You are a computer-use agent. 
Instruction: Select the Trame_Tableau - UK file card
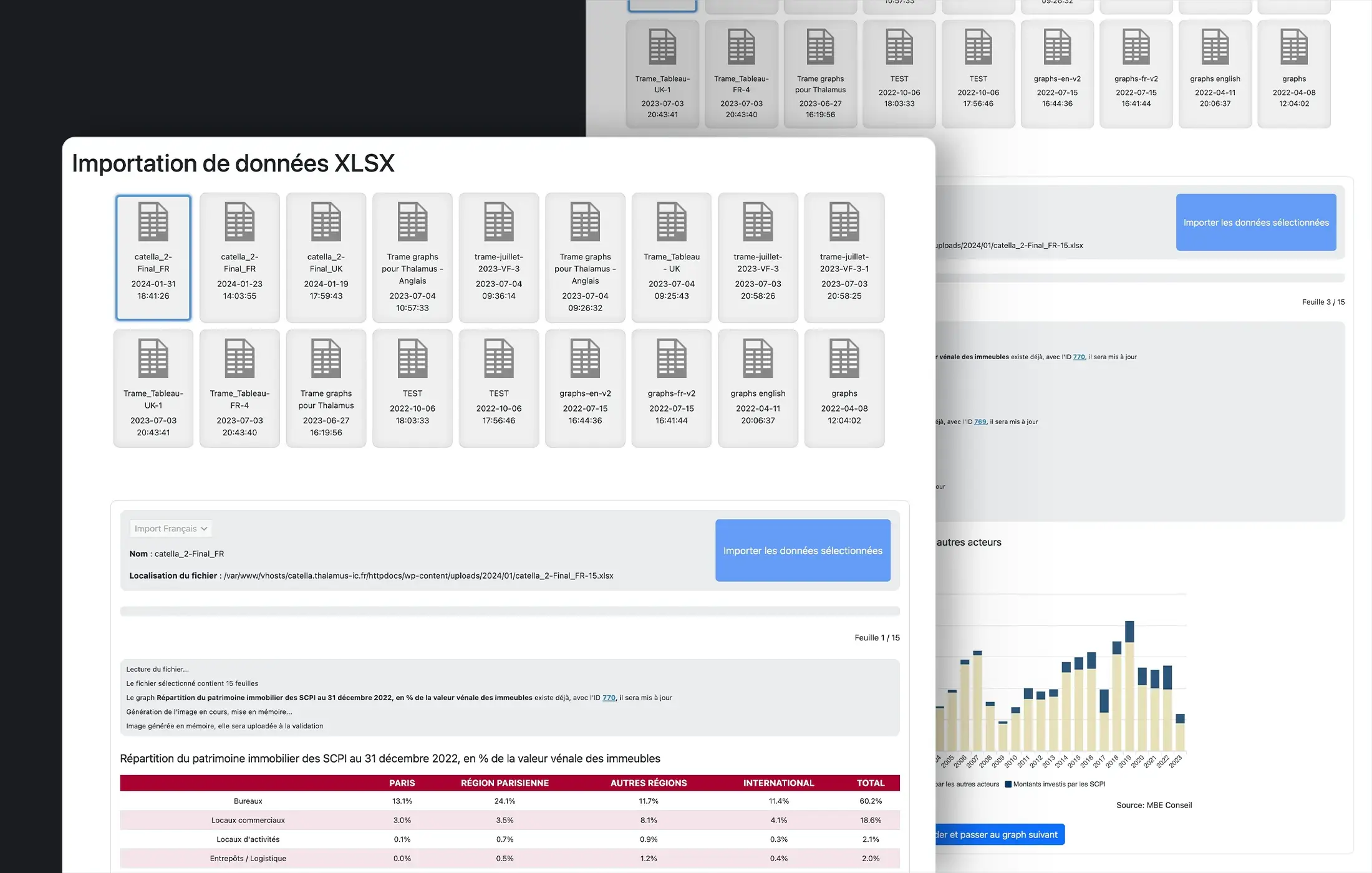pyautogui.click(x=672, y=258)
